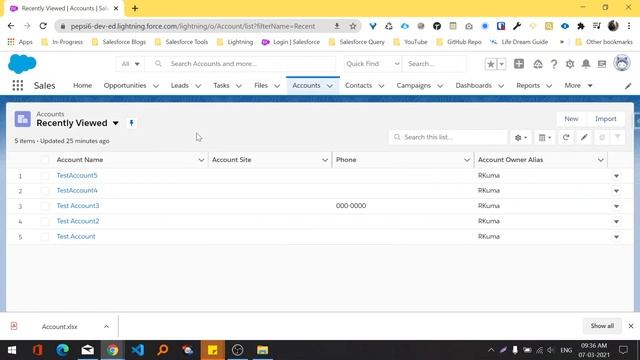The height and width of the screenshot is (360, 640).
Task: Open Notifications bell
Action: (586, 64)
